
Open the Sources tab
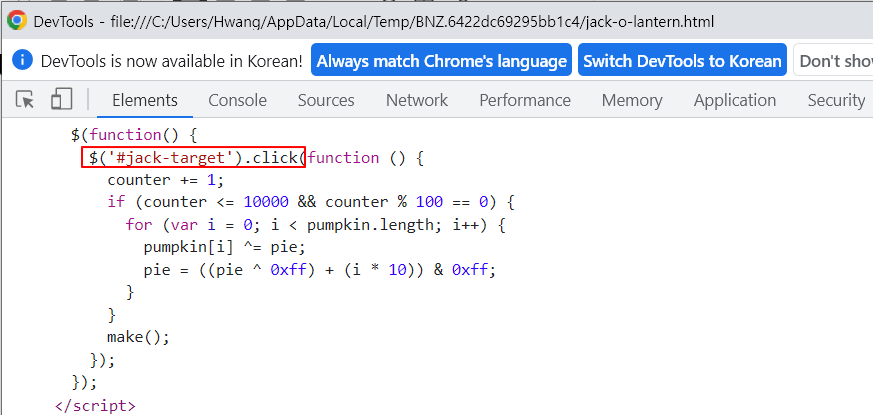(x=326, y=100)
